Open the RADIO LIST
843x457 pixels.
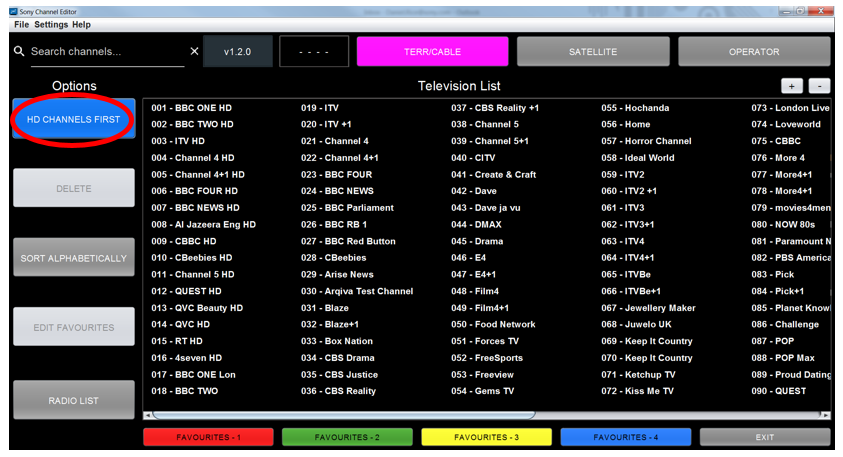coord(74,400)
